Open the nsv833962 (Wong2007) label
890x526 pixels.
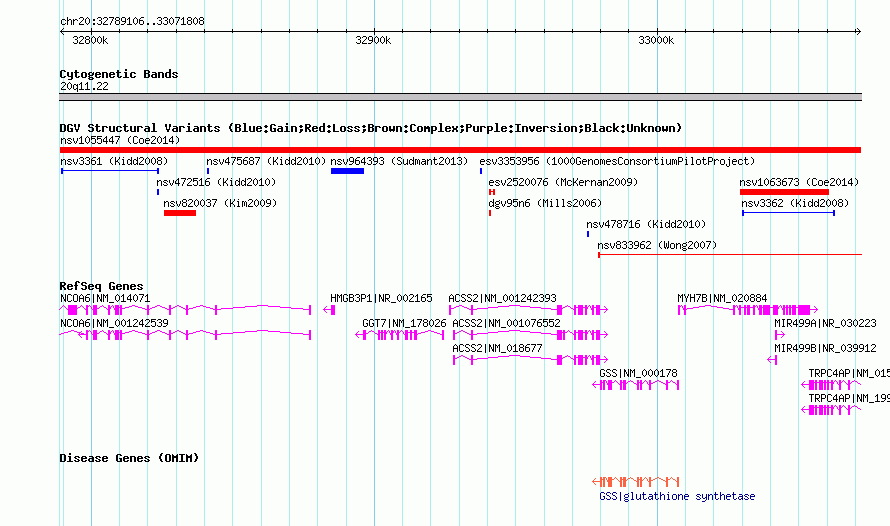[657, 245]
